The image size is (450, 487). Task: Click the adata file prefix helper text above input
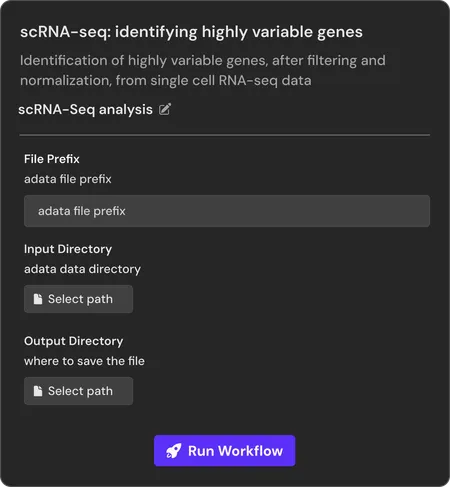[x=68, y=179]
